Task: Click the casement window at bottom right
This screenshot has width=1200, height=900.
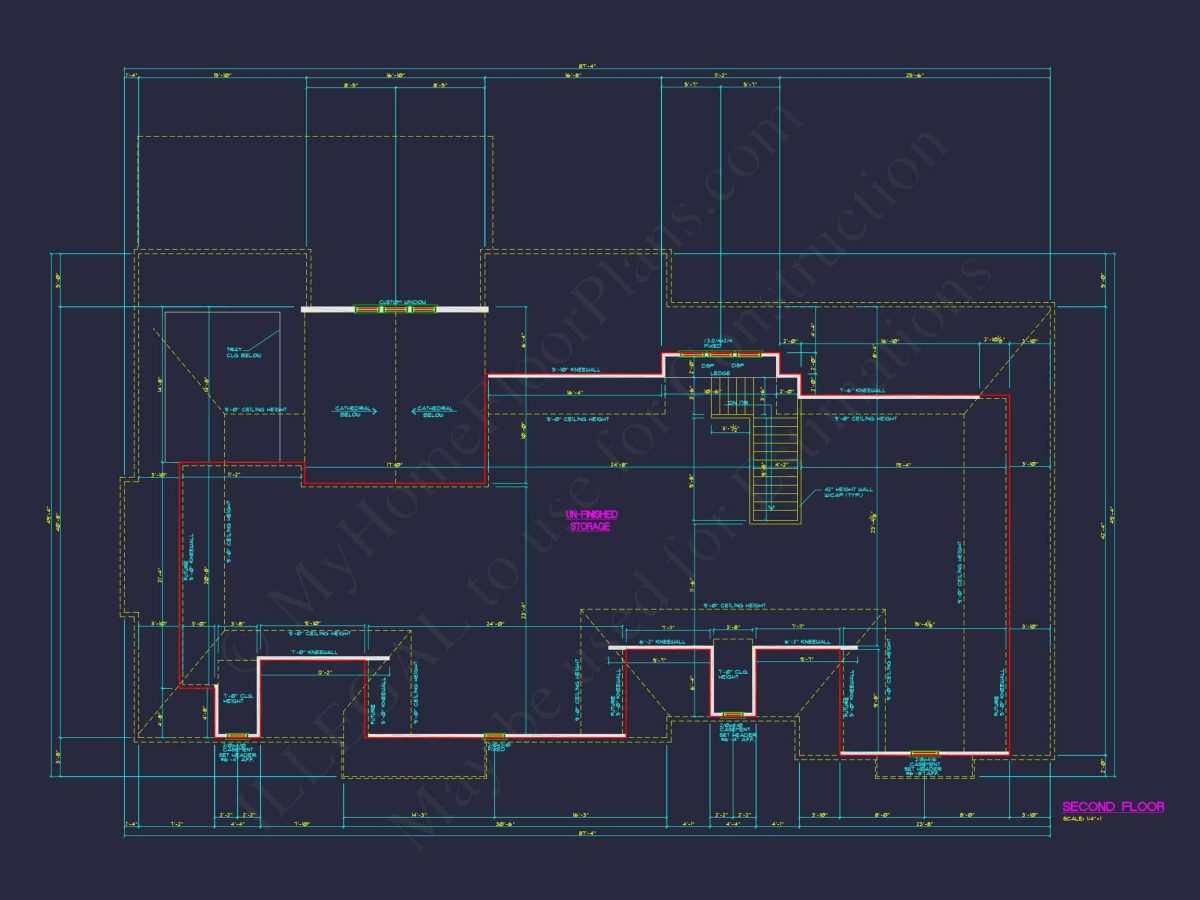Action: (x=923, y=754)
